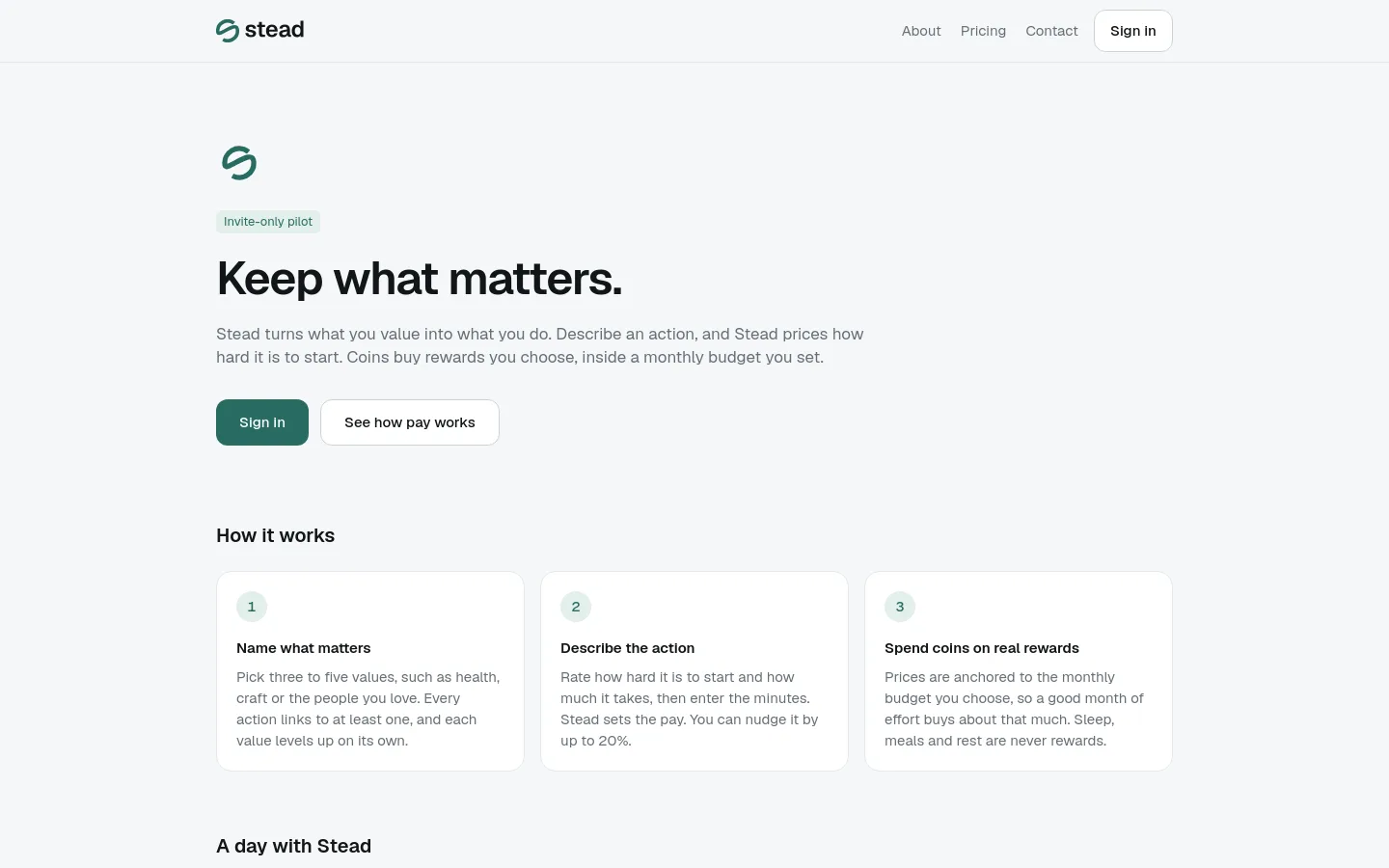Click the Spend coins on real rewards title
The height and width of the screenshot is (868, 1389).
click(x=982, y=648)
